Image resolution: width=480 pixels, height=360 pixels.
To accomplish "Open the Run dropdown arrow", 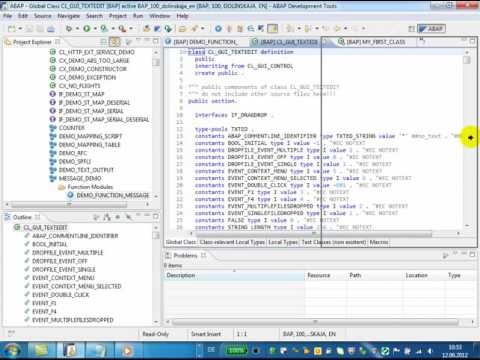I will point(95,29).
